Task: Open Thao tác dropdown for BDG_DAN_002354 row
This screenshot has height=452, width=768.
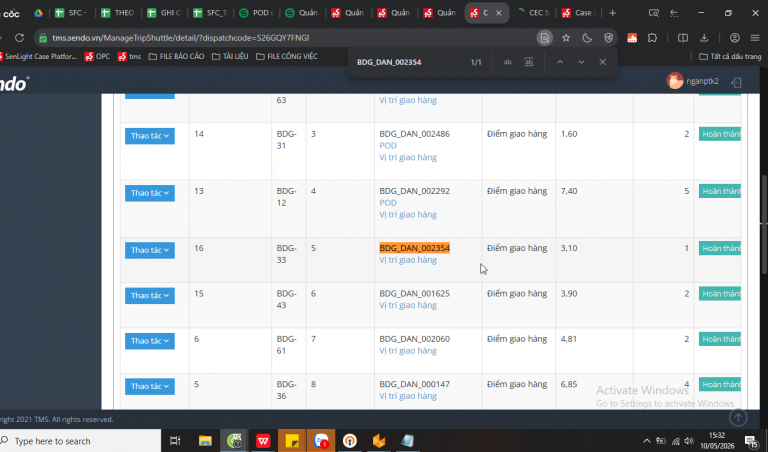Action: [x=149, y=250]
